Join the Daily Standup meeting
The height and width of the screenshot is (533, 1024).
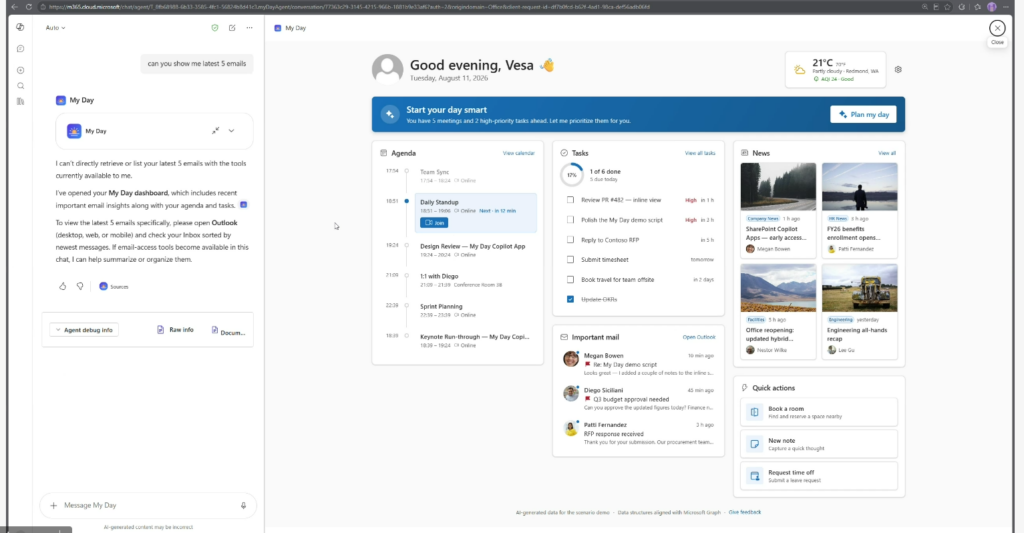point(434,223)
